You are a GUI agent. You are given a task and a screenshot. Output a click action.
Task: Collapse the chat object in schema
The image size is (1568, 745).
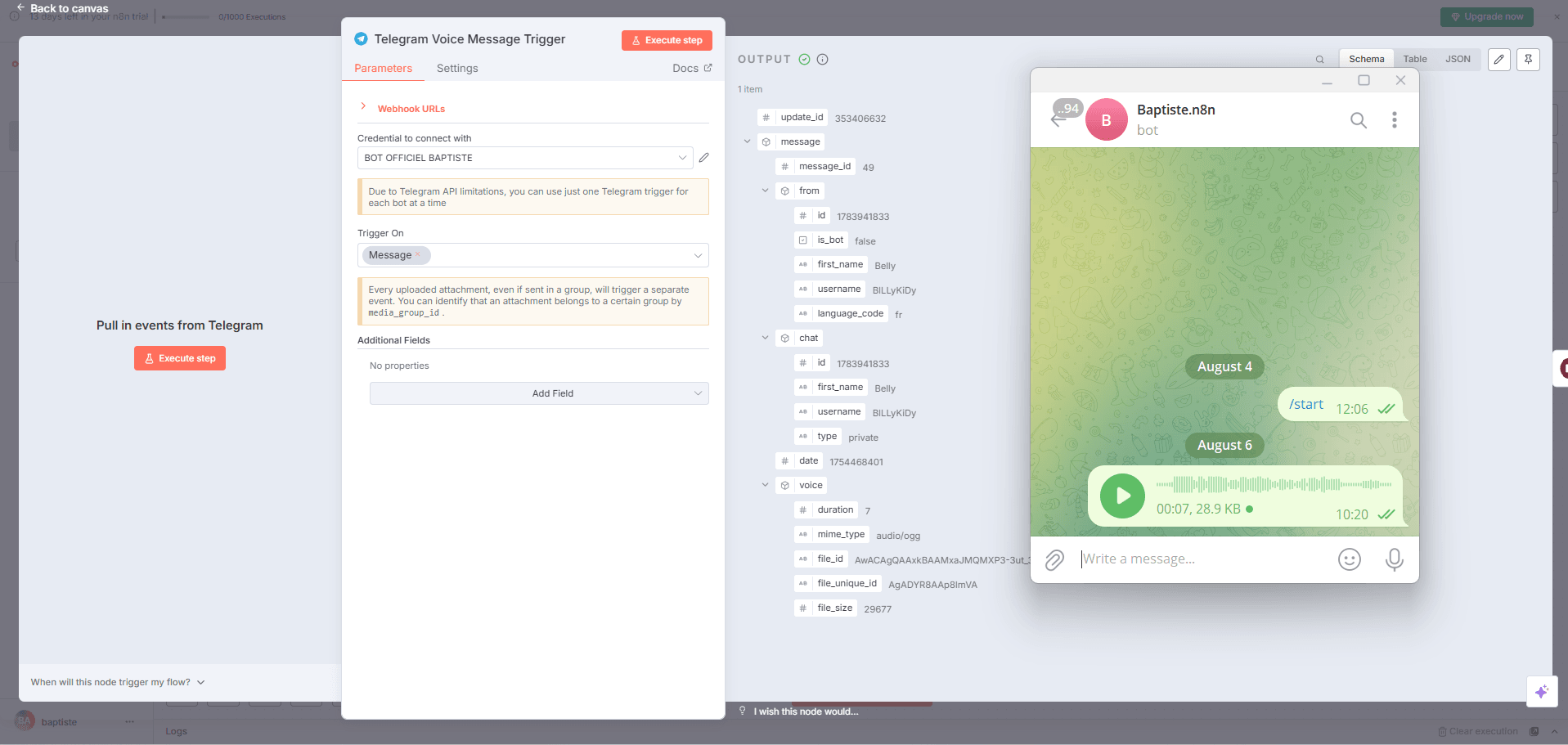pyautogui.click(x=766, y=338)
